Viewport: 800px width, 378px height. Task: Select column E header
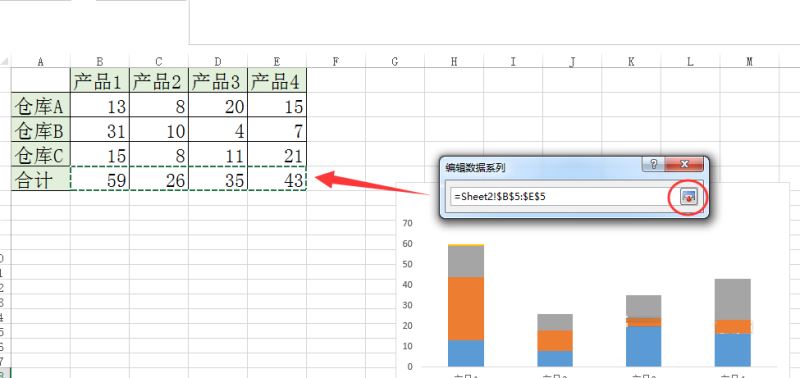(277, 62)
